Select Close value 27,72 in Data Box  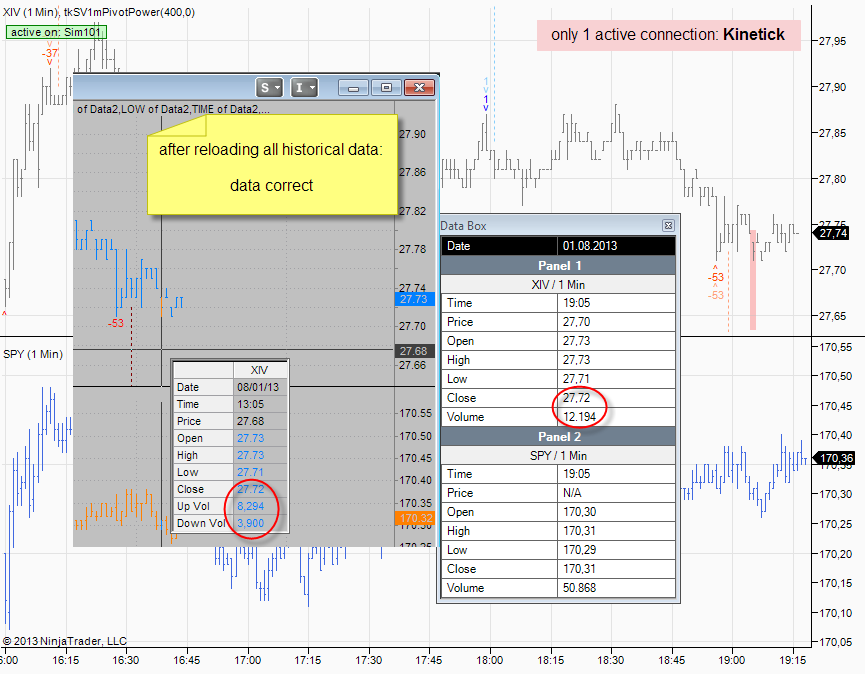pyautogui.click(x=616, y=398)
